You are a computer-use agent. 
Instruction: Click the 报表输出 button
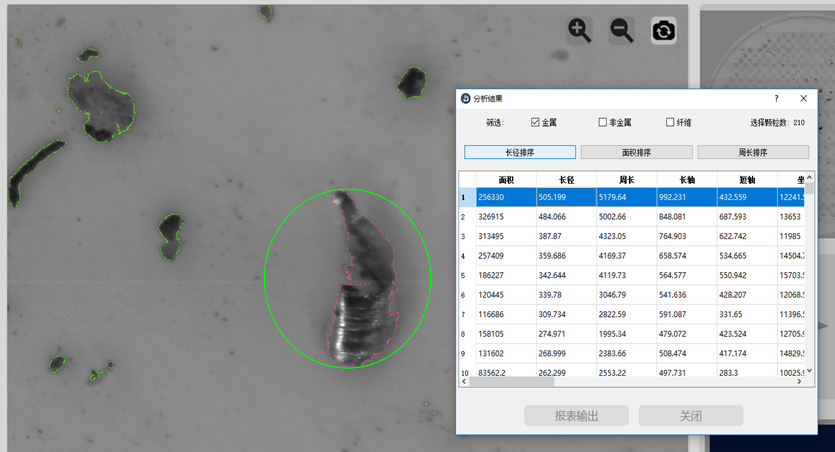click(576, 416)
